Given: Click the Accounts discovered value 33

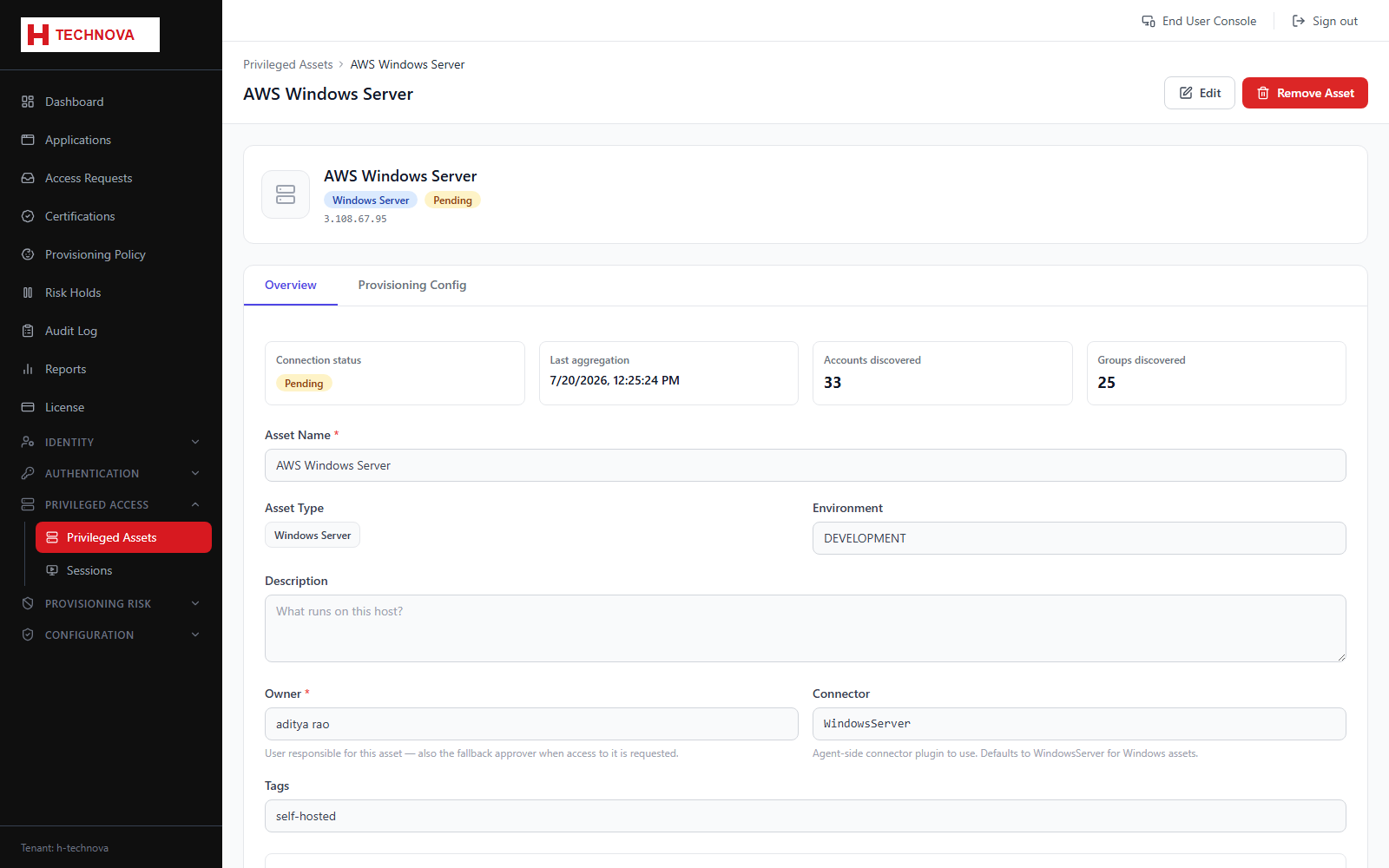Looking at the screenshot, I should [x=833, y=383].
